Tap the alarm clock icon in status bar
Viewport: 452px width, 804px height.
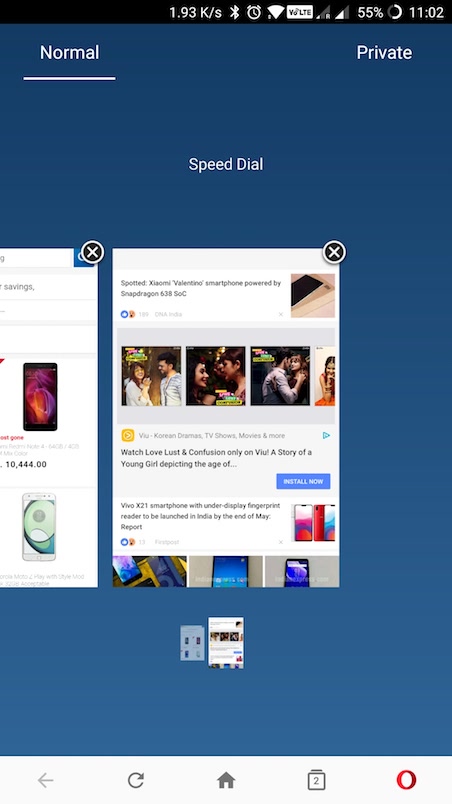pyautogui.click(x=254, y=12)
